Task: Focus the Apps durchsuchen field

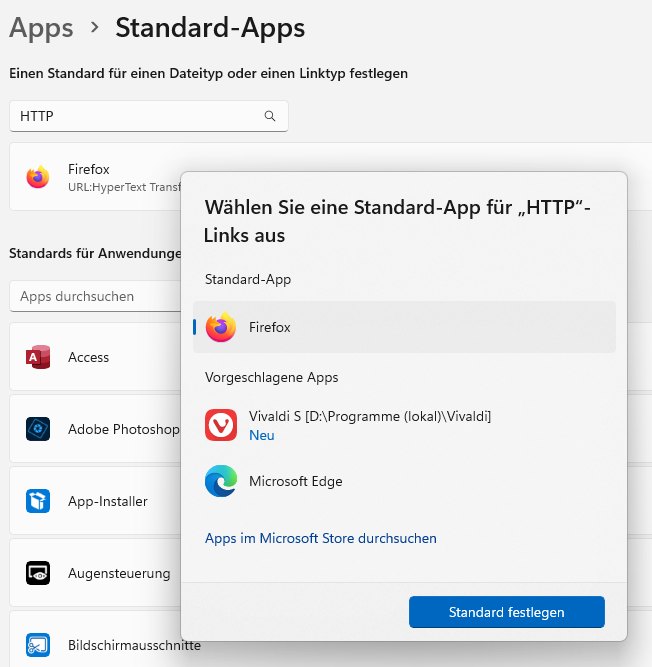Action: click(x=96, y=296)
